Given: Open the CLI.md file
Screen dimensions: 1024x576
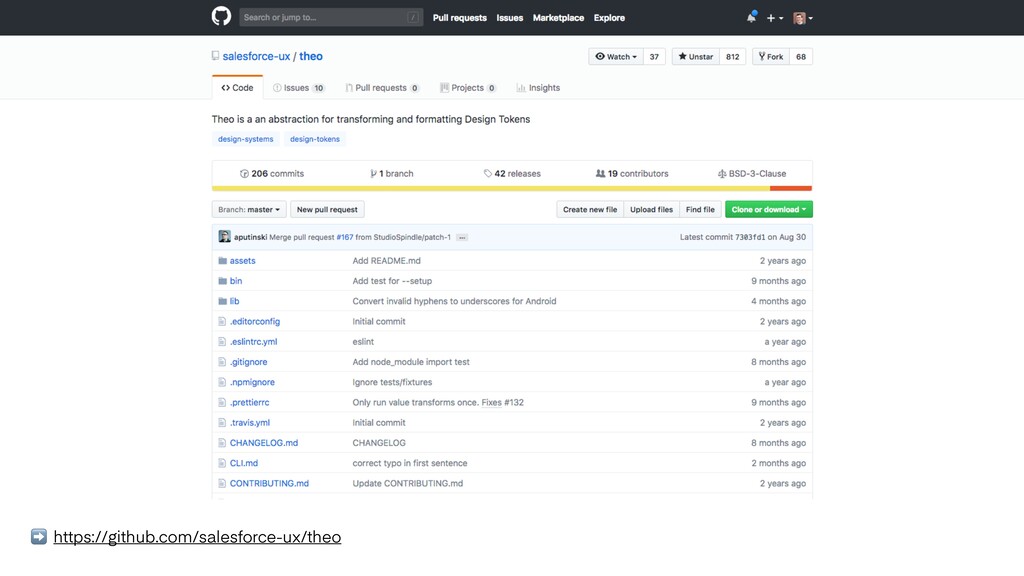Looking at the screenshot, I should (x=244, y=463).
